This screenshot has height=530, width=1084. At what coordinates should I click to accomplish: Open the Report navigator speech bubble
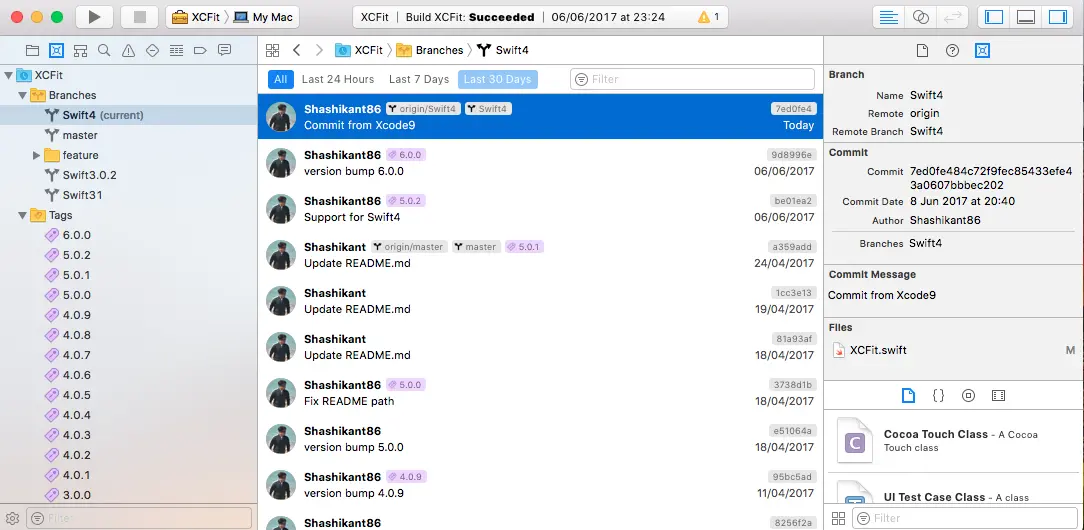(x=225, y=50)
